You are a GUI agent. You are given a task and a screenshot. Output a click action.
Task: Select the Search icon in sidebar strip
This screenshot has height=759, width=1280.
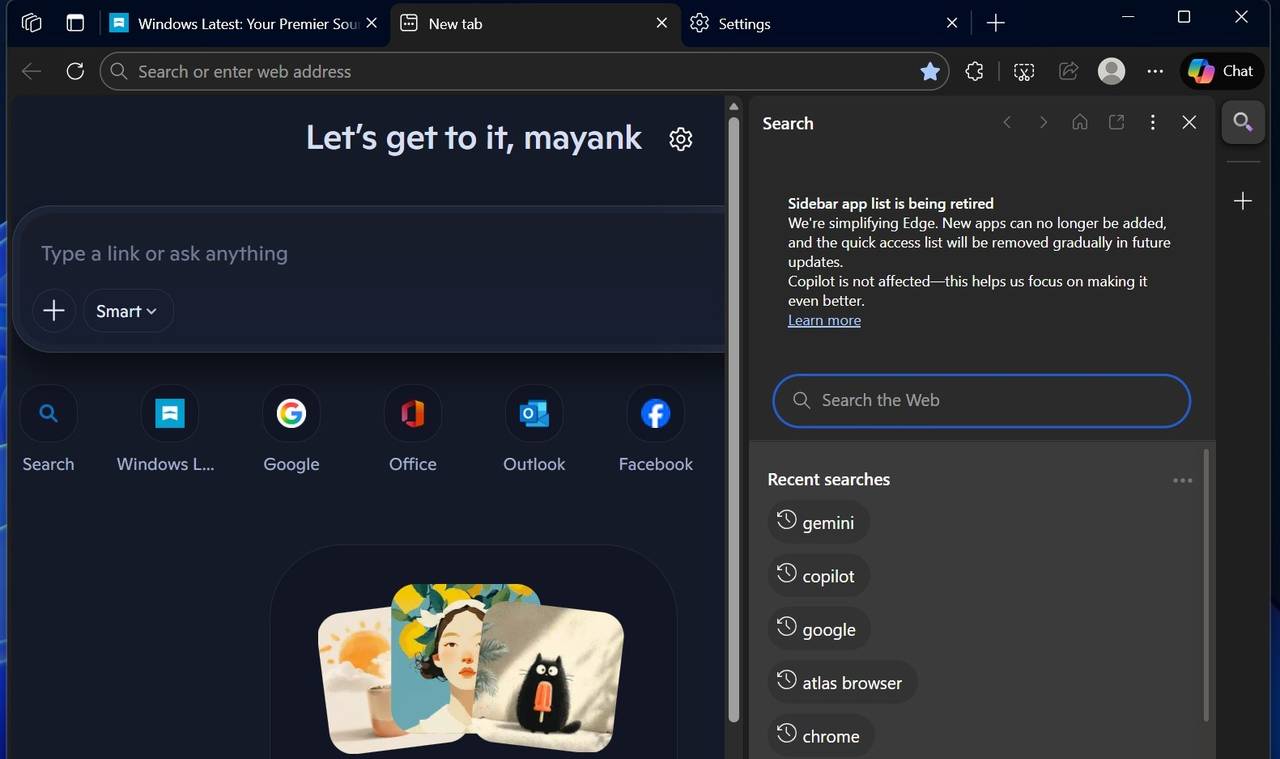[1243, 122]
